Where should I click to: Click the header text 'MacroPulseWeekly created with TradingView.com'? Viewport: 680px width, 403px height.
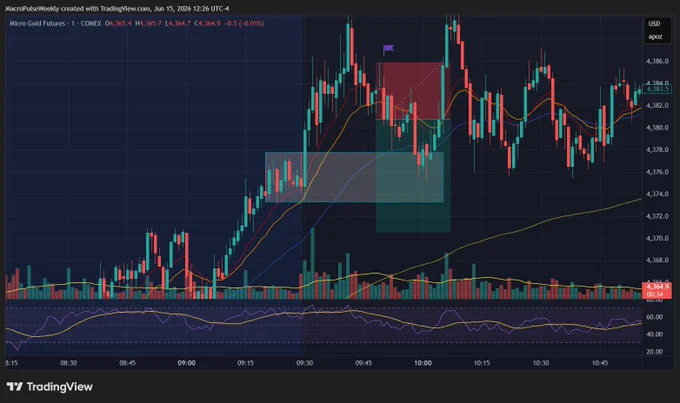click(77, 8)
